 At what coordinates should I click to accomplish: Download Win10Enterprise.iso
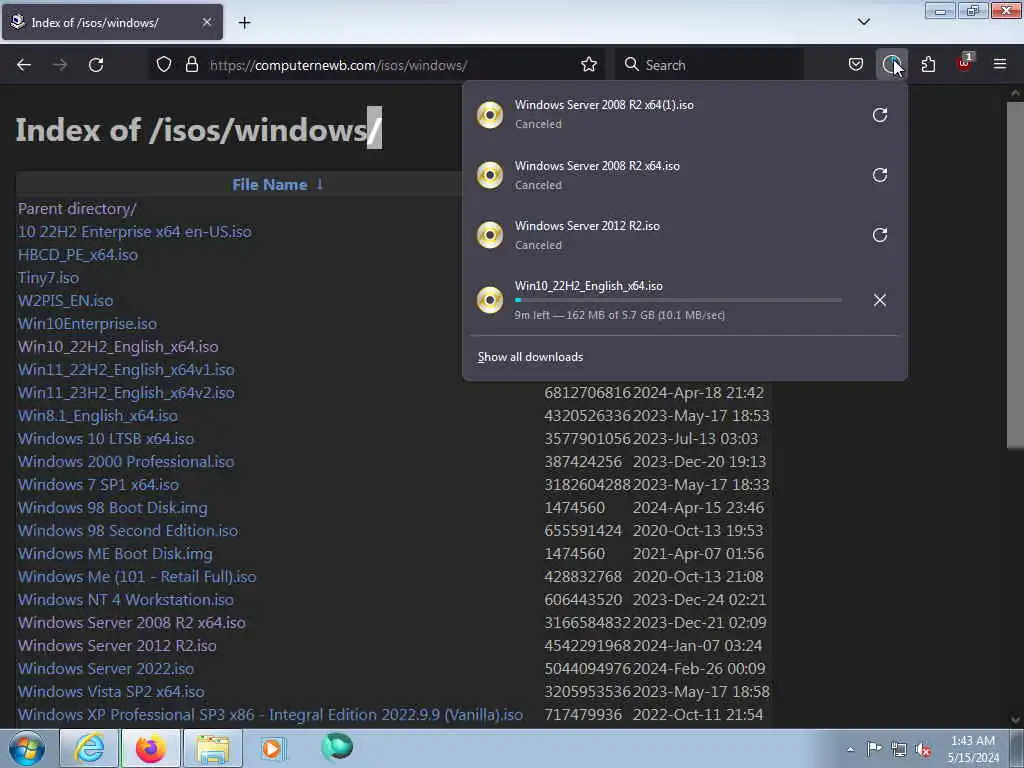coord(88,324)
